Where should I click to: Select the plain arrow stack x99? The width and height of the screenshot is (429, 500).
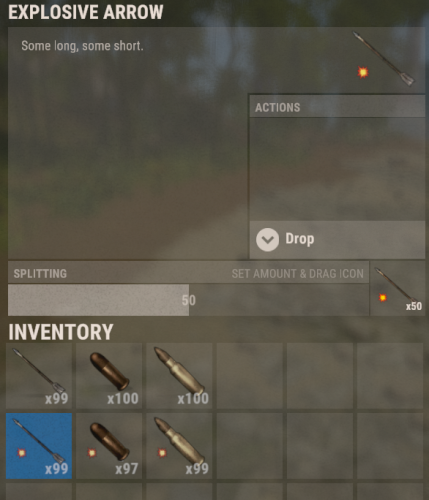[x=39, y=376]
